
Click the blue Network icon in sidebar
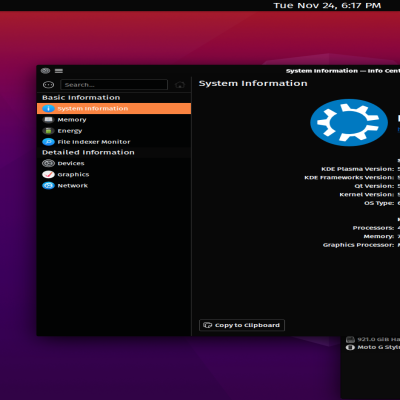point(48,186)
